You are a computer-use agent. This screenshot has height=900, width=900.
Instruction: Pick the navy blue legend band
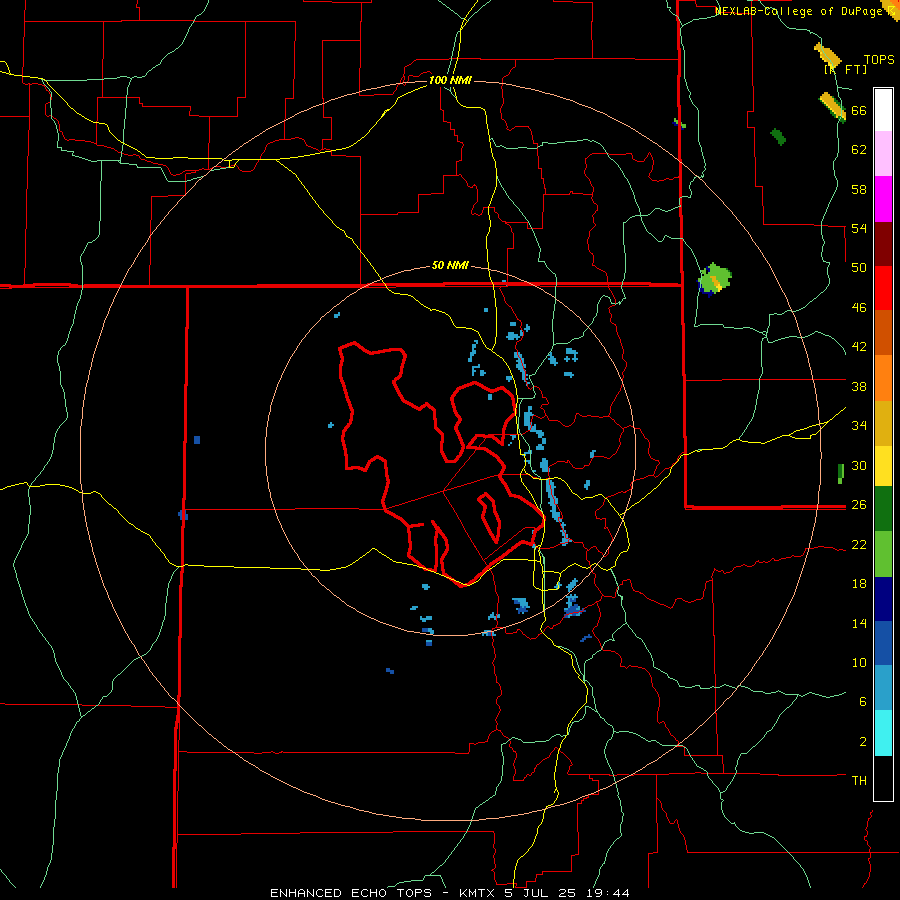pyautogui.click(x=883, y=599)
